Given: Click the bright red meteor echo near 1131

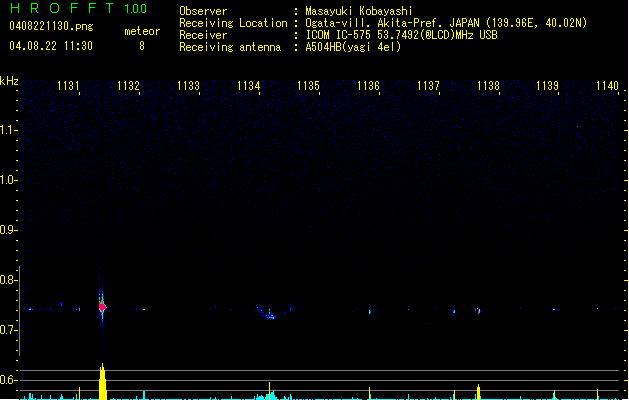Looking at the screenshot, I should tap(102, 307).
